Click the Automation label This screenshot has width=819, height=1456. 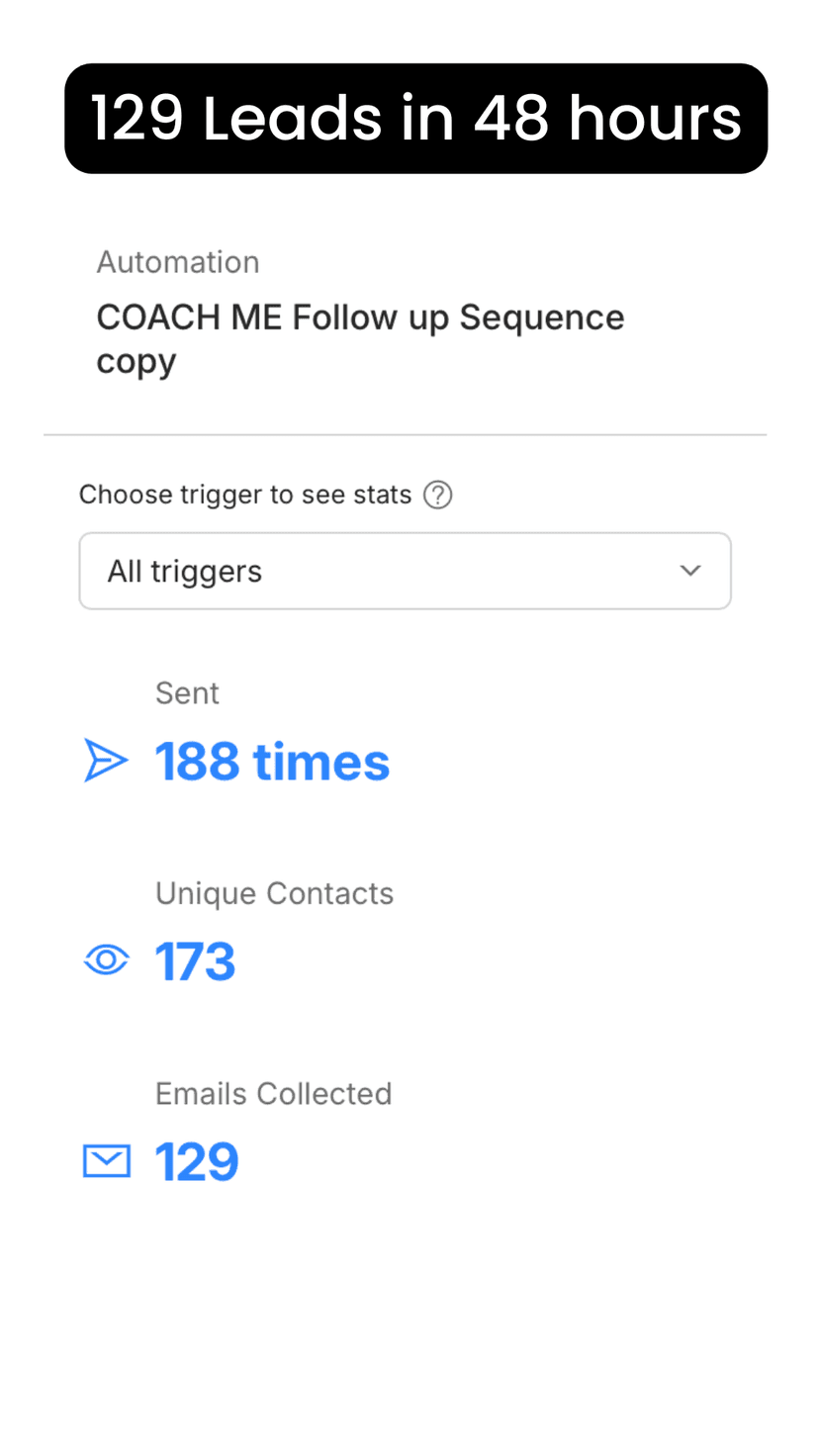pos(178,262)
